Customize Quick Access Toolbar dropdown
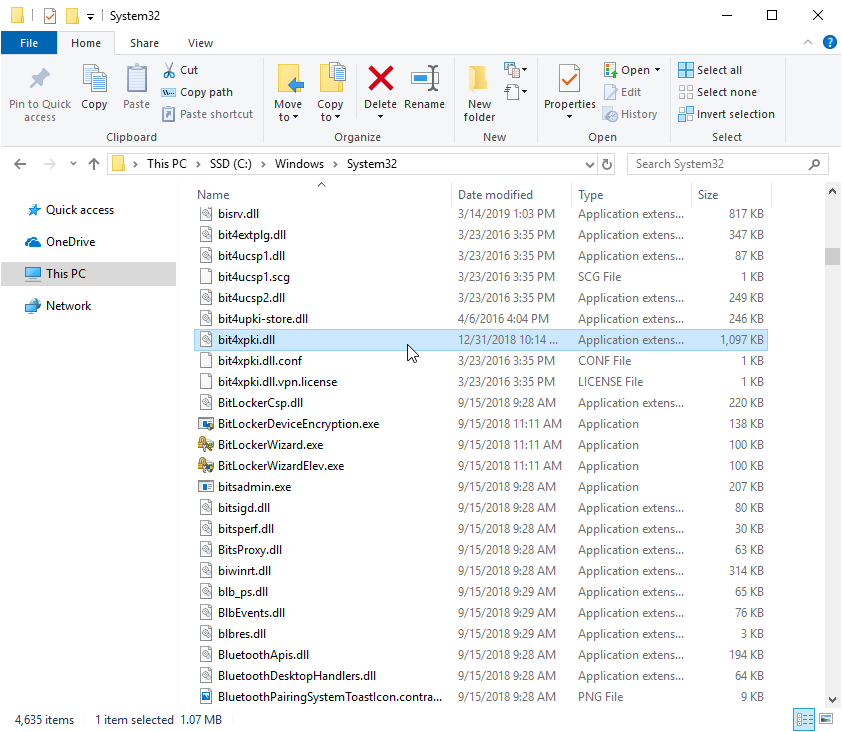The height and width of the screenshot is (732, 842). [x=90, y=17]
